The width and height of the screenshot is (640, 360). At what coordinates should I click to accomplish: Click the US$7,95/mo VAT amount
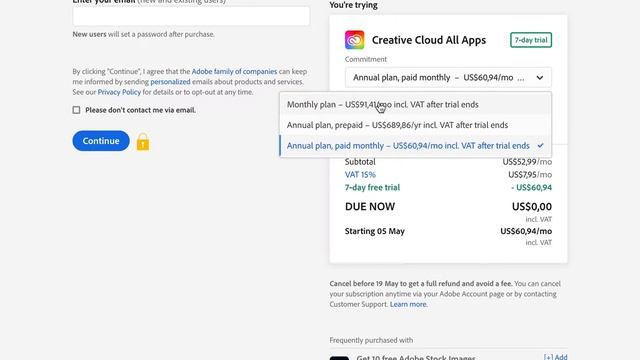point(530,175)
